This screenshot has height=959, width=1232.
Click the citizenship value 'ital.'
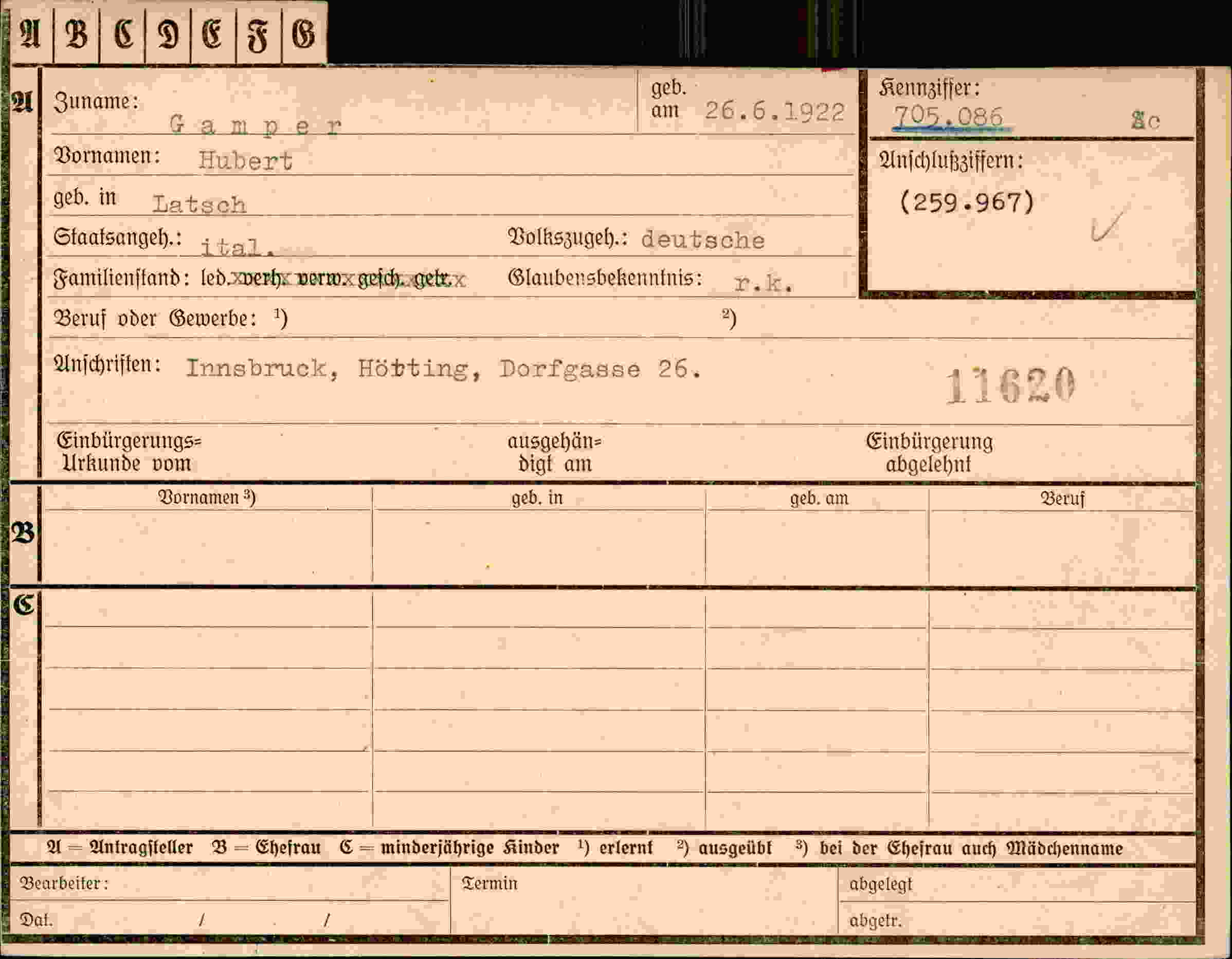tap(238, 246)
